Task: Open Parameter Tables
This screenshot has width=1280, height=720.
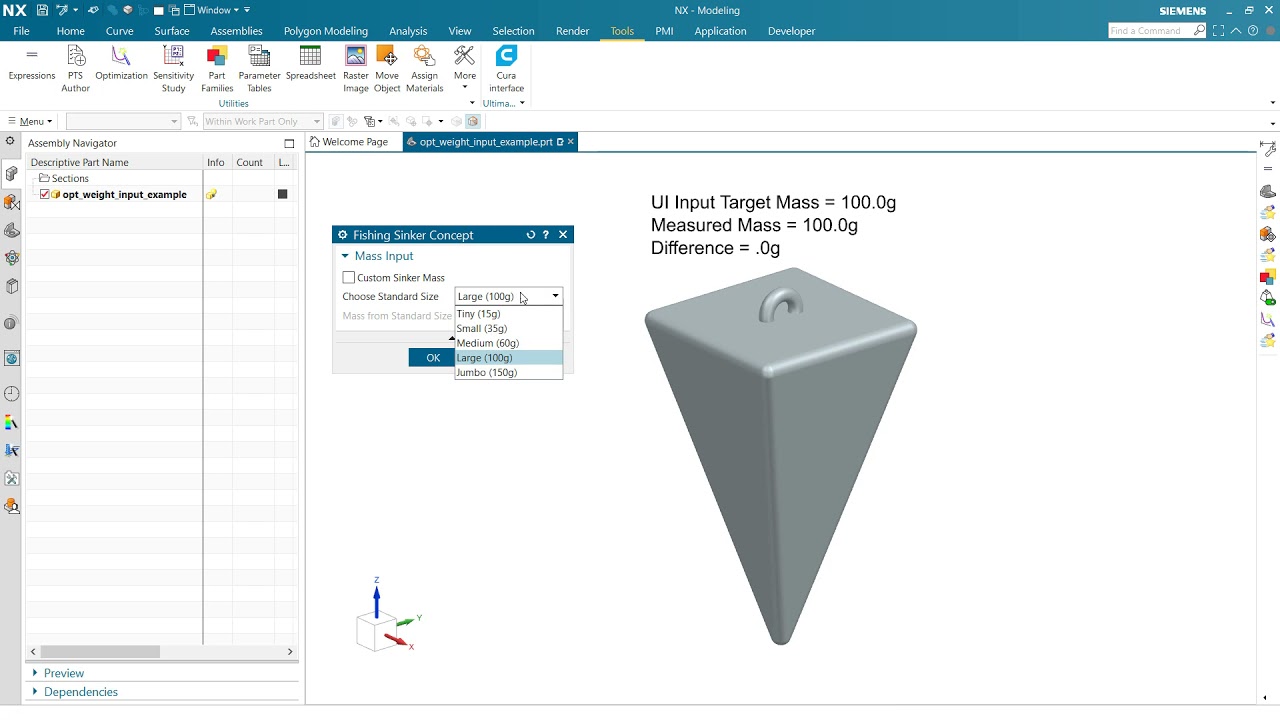Action: 259,69
